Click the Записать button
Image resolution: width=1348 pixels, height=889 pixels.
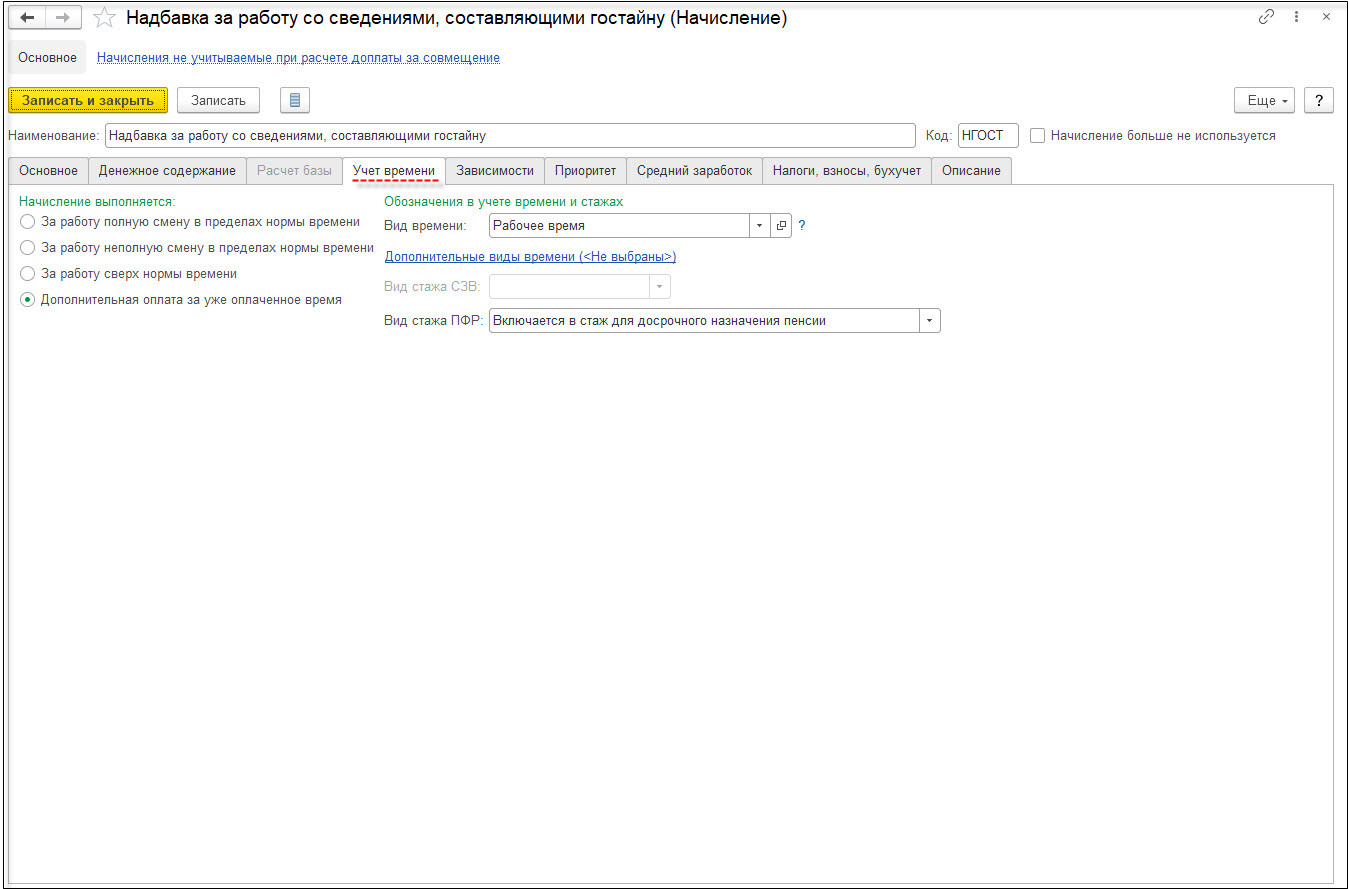[x=218, y=100]
